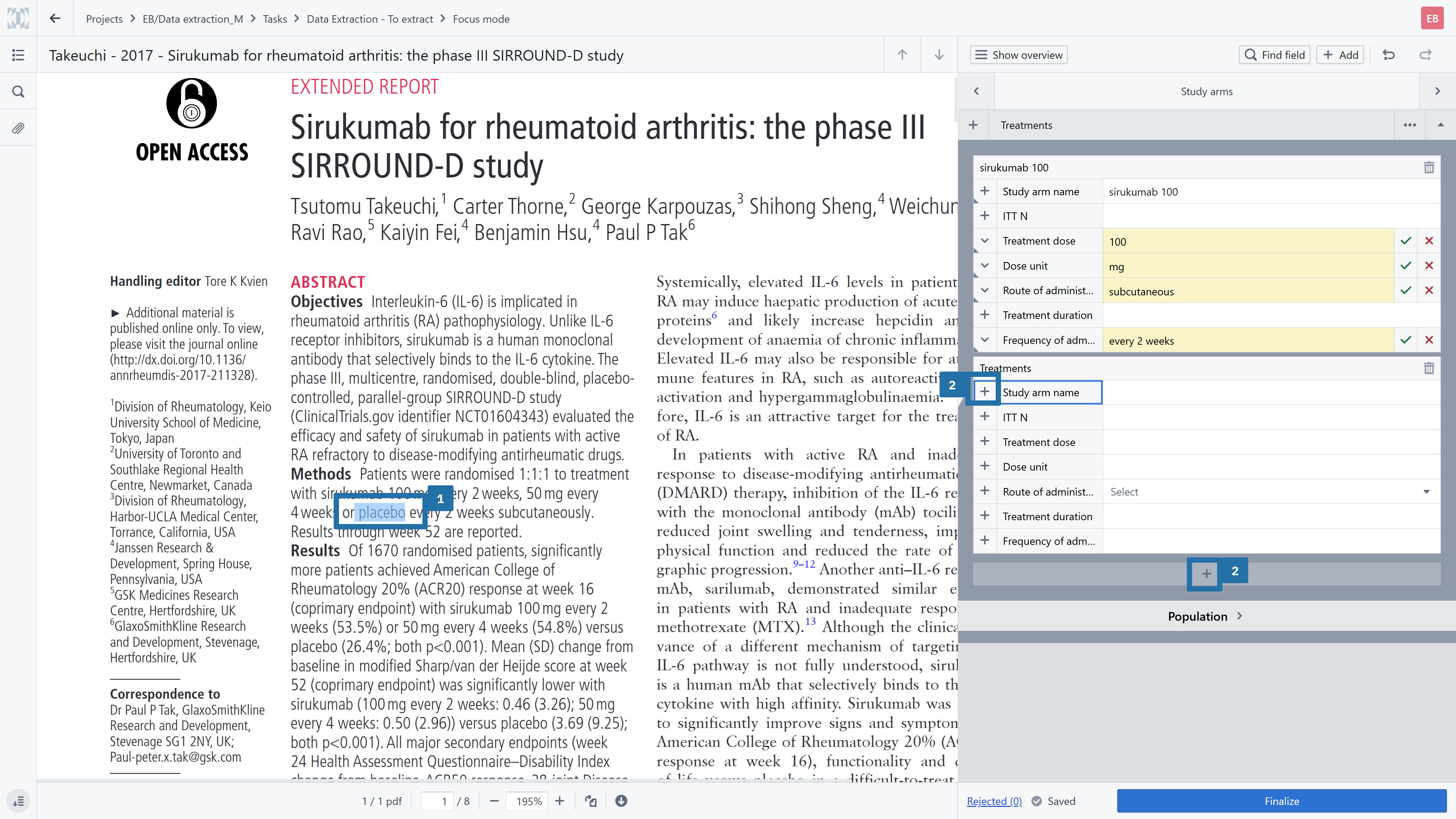
Task: Open the Rejected (0) link
Action: pyautogui.click(x=994, y=801)
